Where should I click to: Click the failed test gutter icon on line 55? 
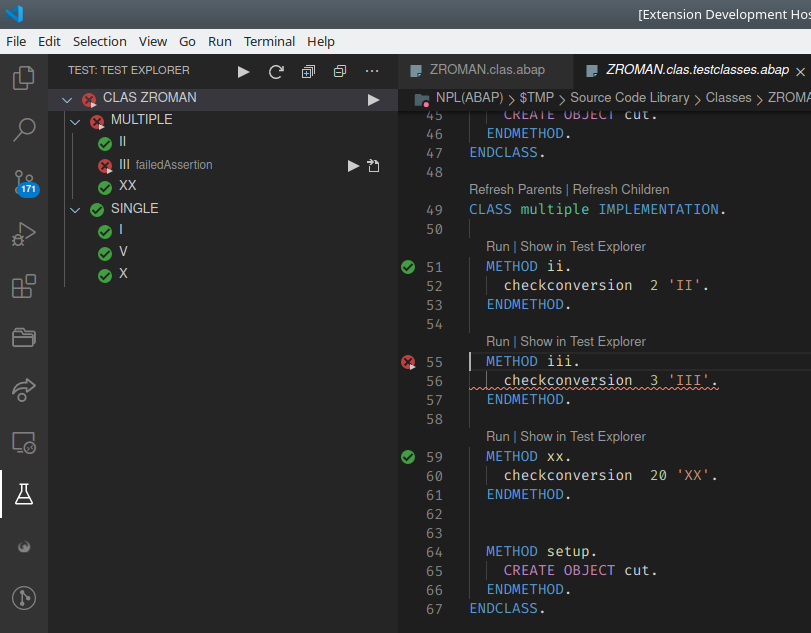point(408,362)
